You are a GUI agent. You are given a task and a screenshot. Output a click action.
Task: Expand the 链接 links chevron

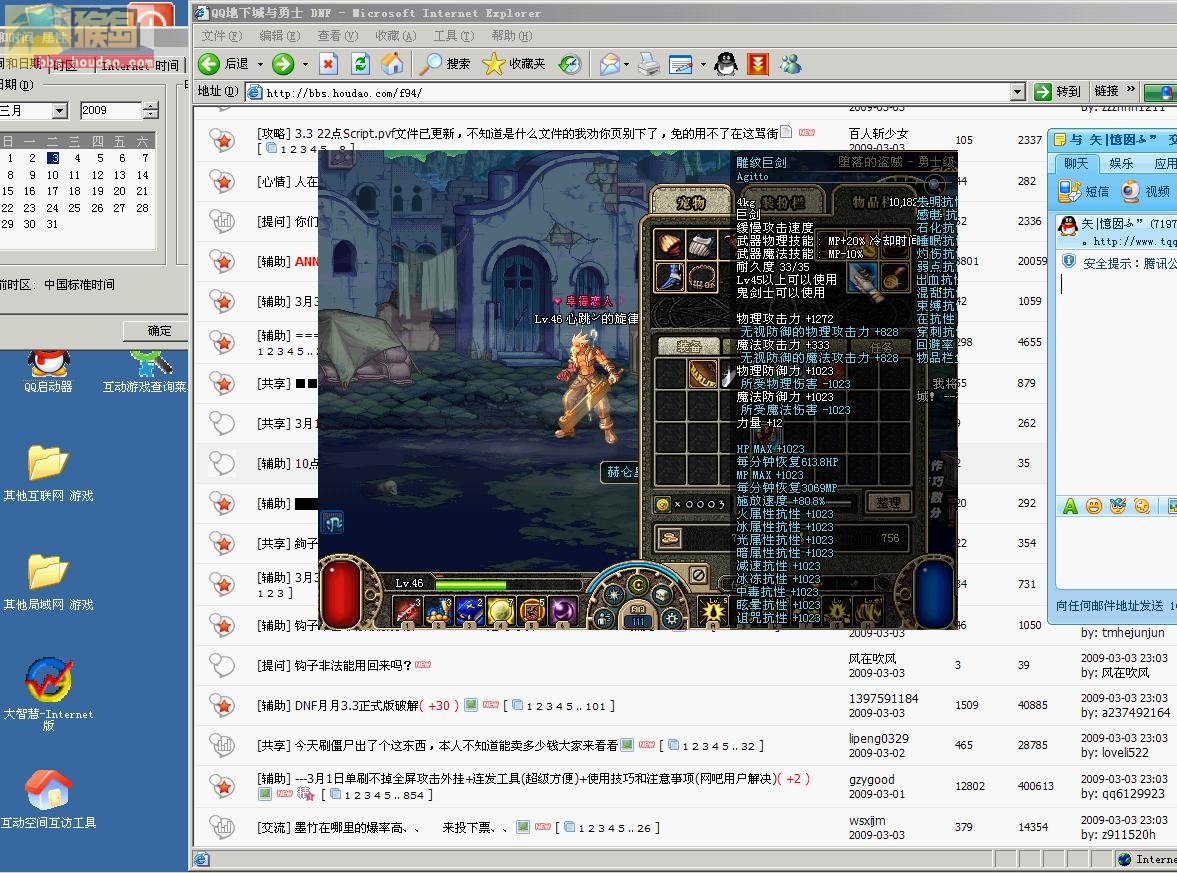click(x=1131, y=90)
